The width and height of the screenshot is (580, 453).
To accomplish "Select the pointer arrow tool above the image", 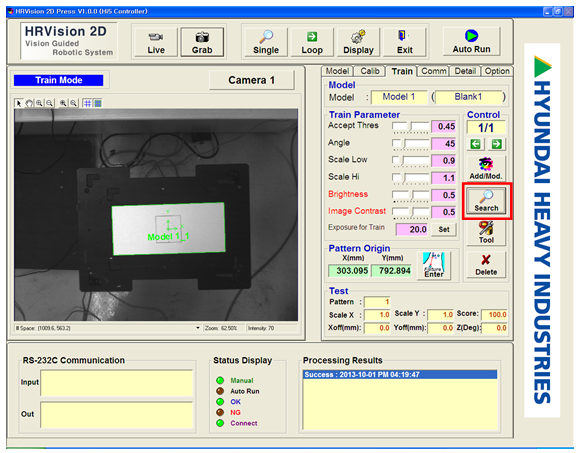I will (18, 104).
